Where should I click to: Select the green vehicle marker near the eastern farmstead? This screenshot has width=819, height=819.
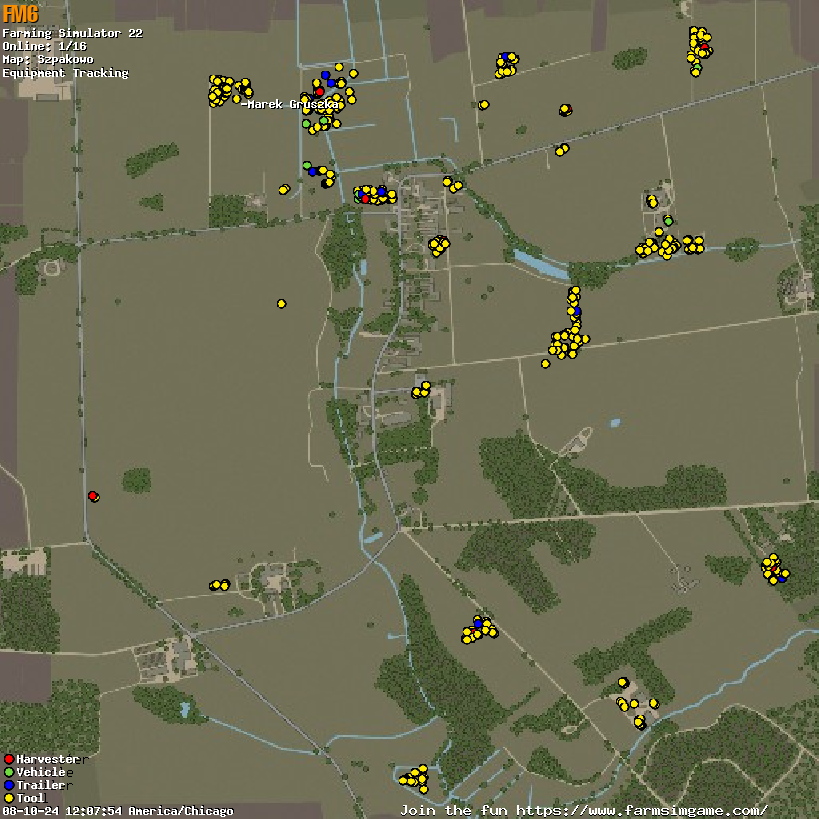coord(668,221)
